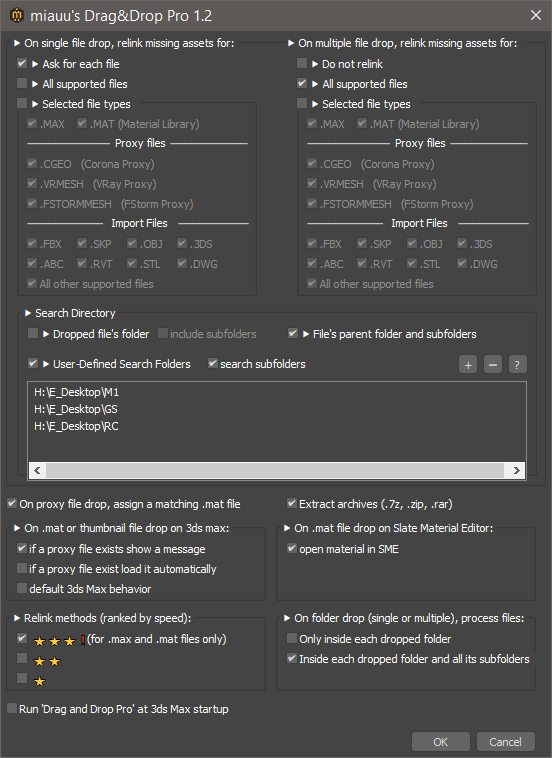The height and width of the screenshot is (758, 552).
Task: Expand 'On single file drop' section arrow
Action: pyautogui.click(x=17, y=43)
